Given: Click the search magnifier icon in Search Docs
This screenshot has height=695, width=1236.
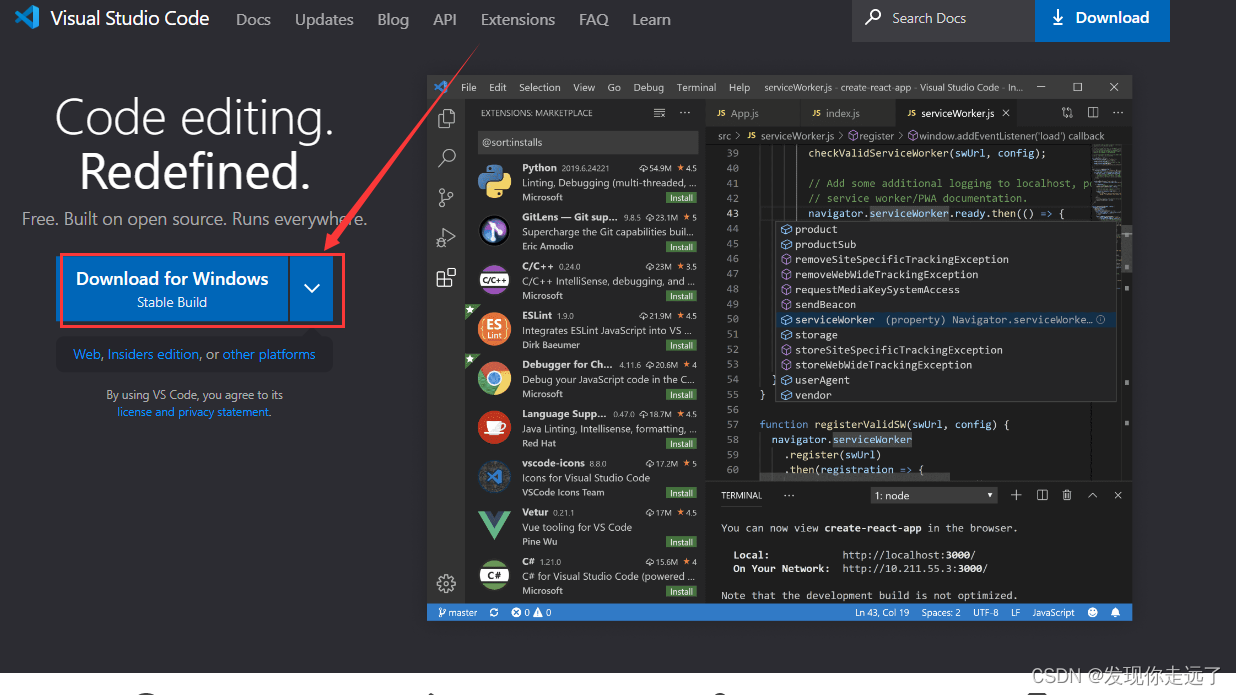Looking at the screenshot, I should [x=873, y=18].
